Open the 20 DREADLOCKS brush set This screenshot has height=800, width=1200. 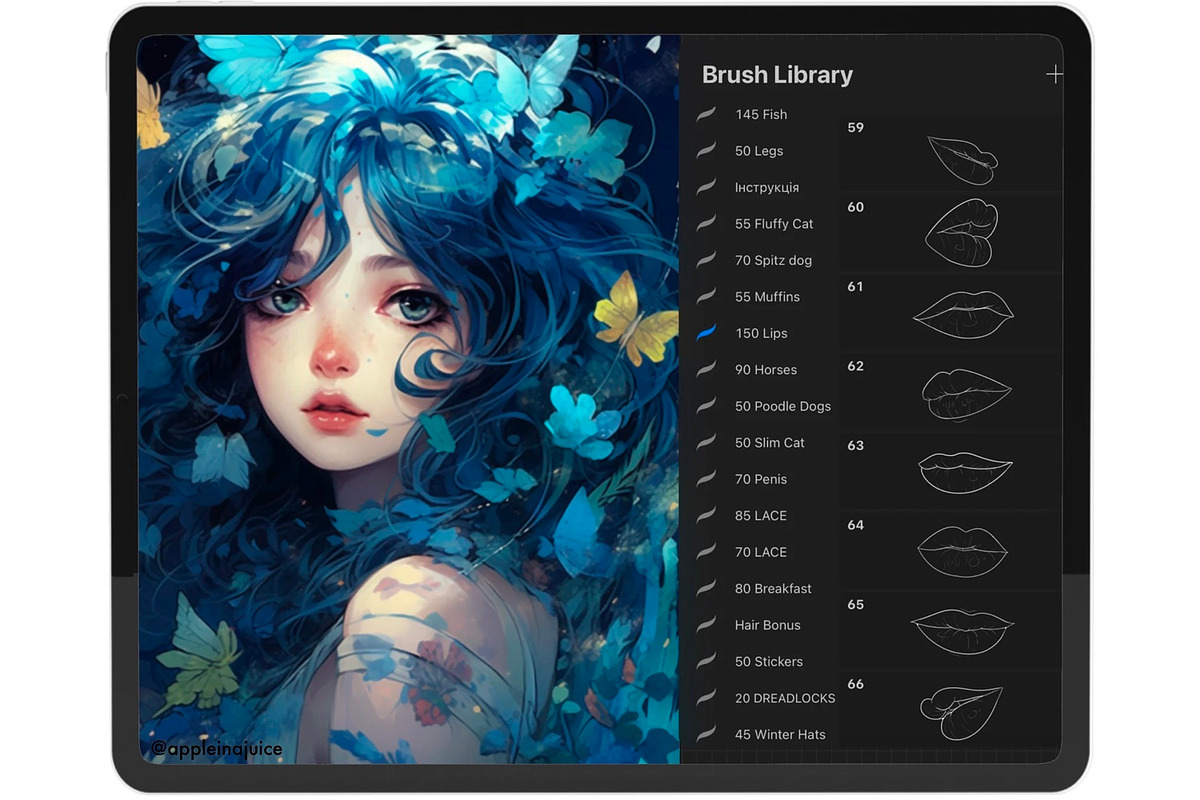point(784,698)
